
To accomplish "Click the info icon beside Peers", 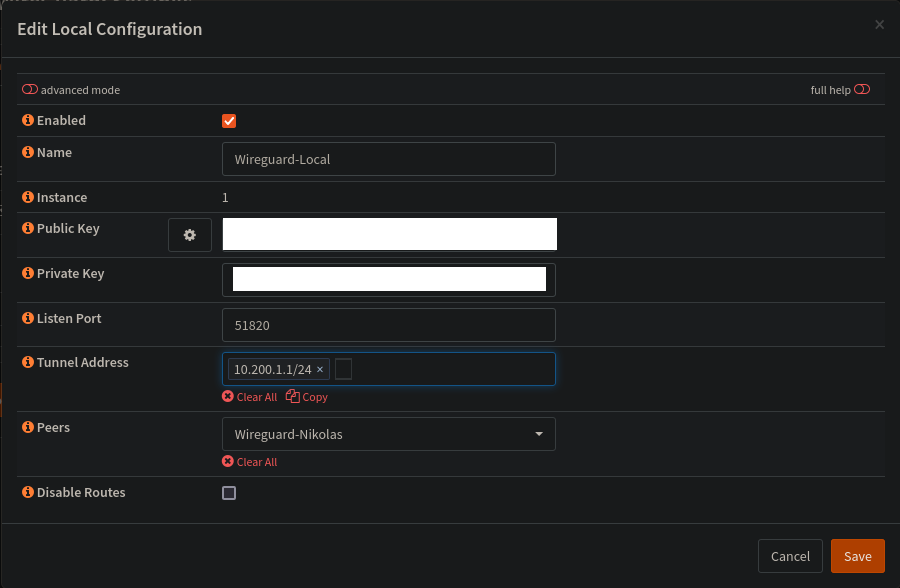I will pos(28,428).
